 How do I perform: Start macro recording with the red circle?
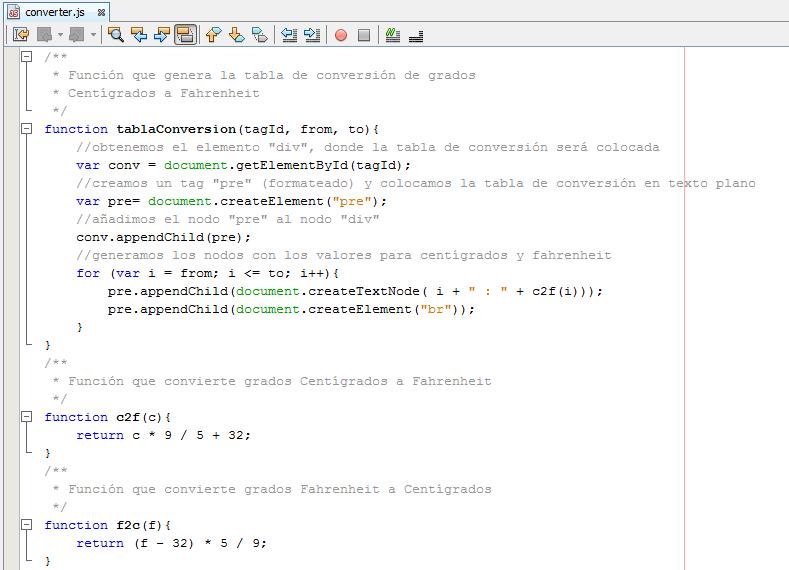pyautogui.click(x=341, y=35)
